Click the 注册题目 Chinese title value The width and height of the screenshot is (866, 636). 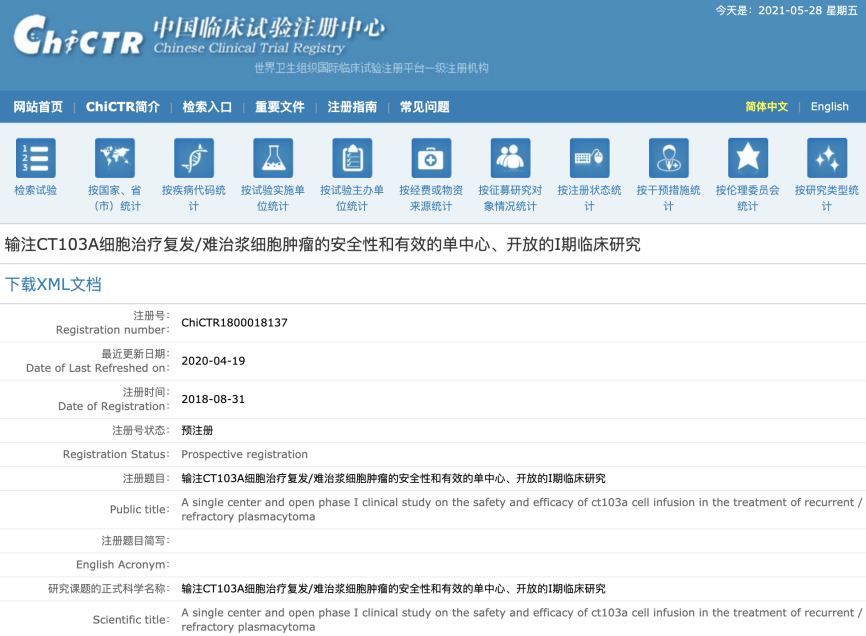(393, 478)
